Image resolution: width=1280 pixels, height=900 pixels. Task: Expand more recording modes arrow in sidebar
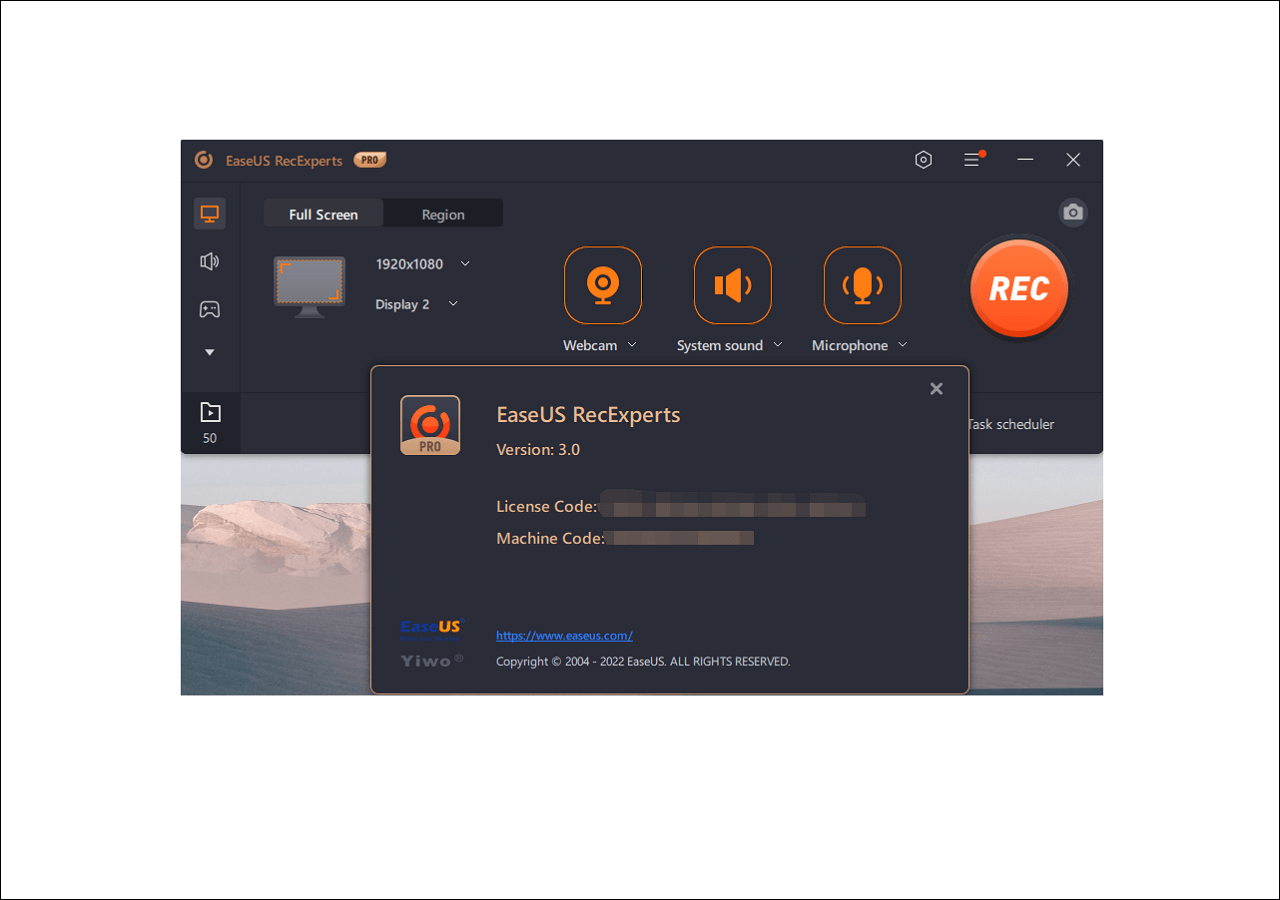pyautogui.click(x=209, y=352)
